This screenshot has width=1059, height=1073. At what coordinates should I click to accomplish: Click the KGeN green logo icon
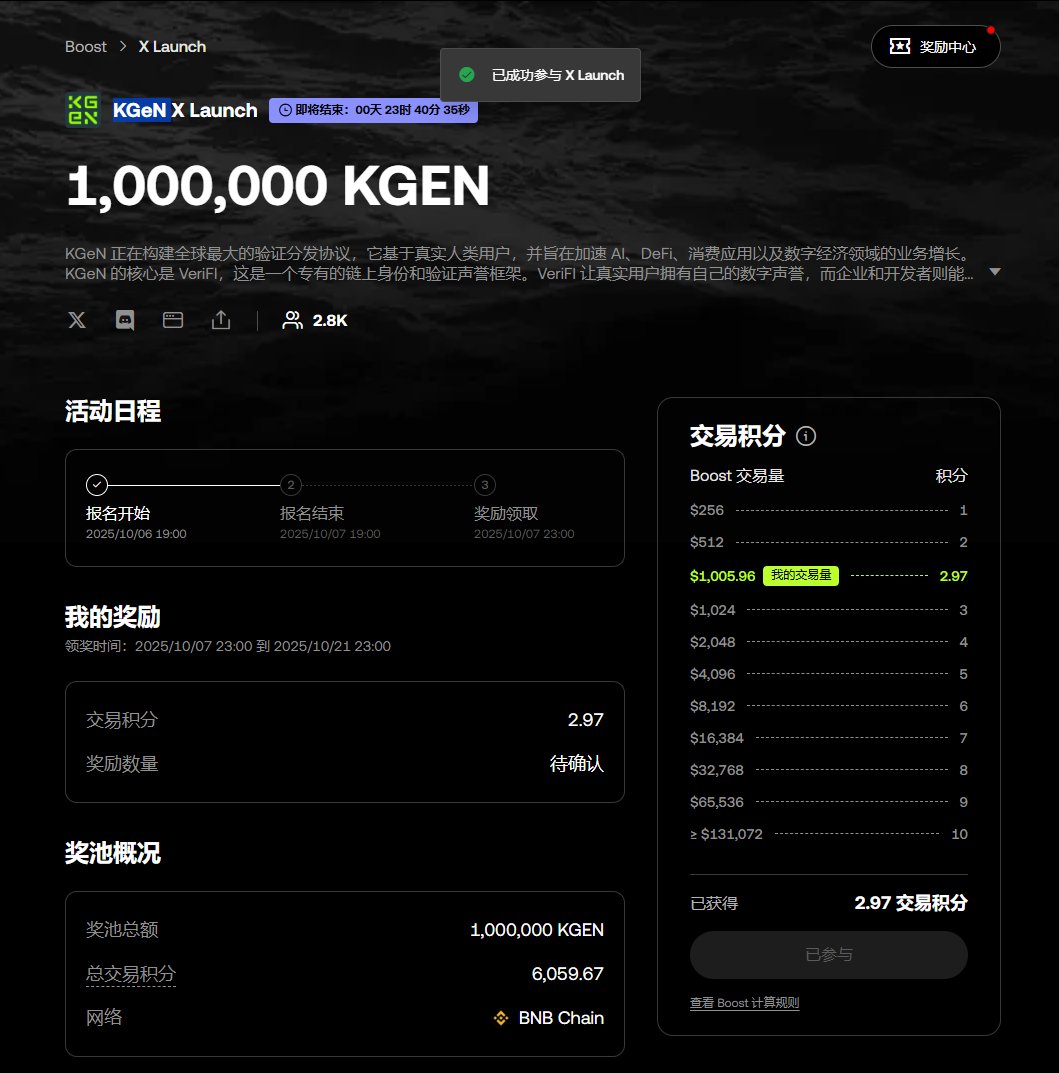[x=83, y=109]
